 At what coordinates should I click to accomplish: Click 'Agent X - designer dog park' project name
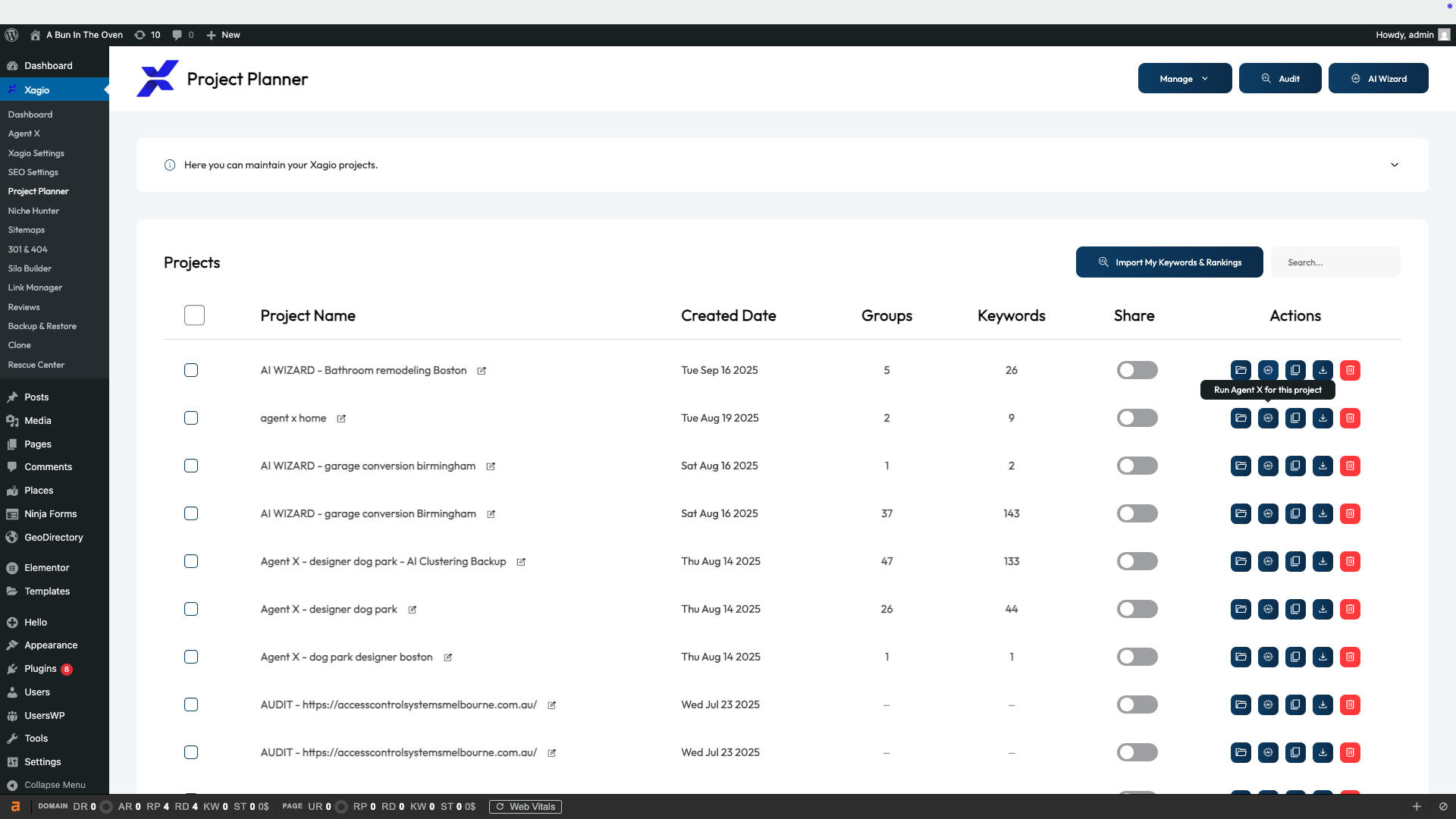point(328,609)
